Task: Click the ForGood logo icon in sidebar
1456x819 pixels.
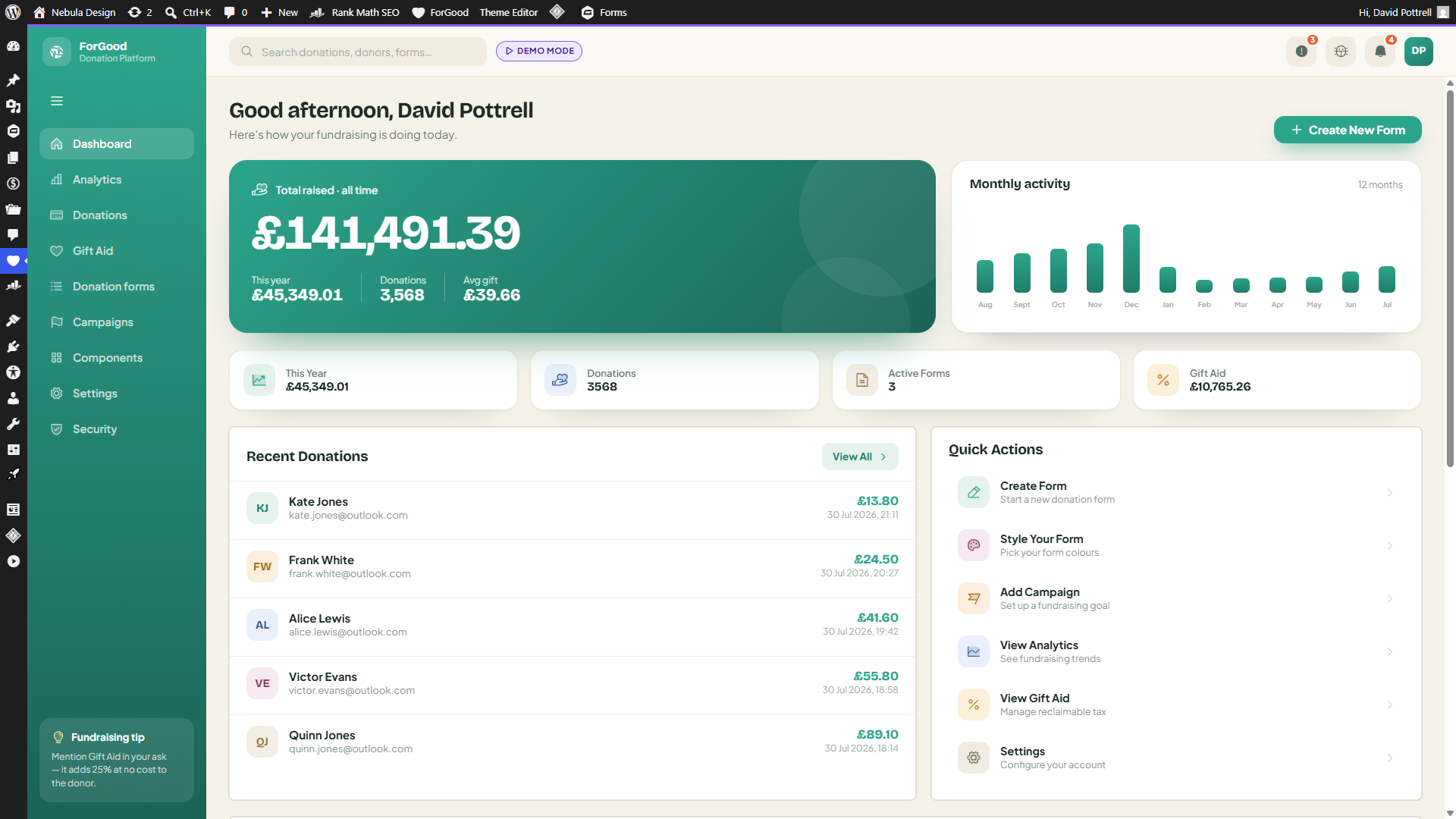Action: tap(57, 52)
